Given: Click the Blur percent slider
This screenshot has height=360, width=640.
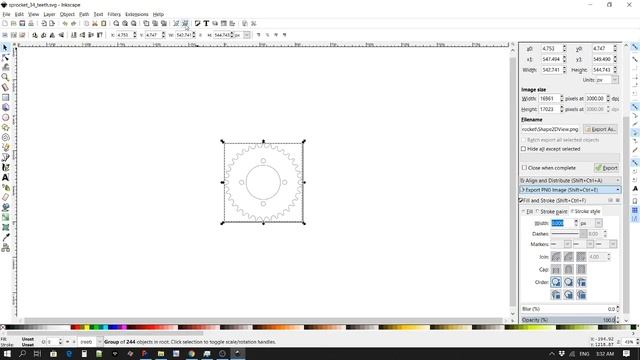Looking at the screenshot, I should click(568, 309).
